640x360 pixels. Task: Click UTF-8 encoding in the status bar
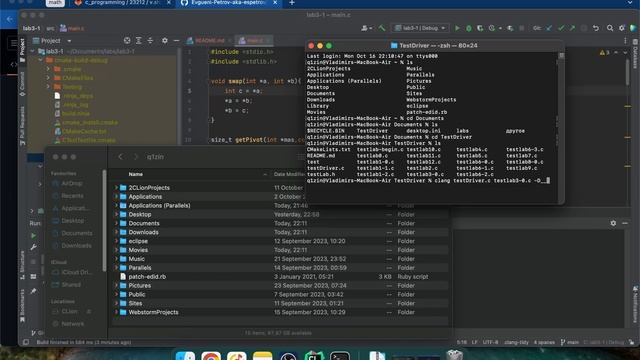pyautogui.click(x=491, y=342)
